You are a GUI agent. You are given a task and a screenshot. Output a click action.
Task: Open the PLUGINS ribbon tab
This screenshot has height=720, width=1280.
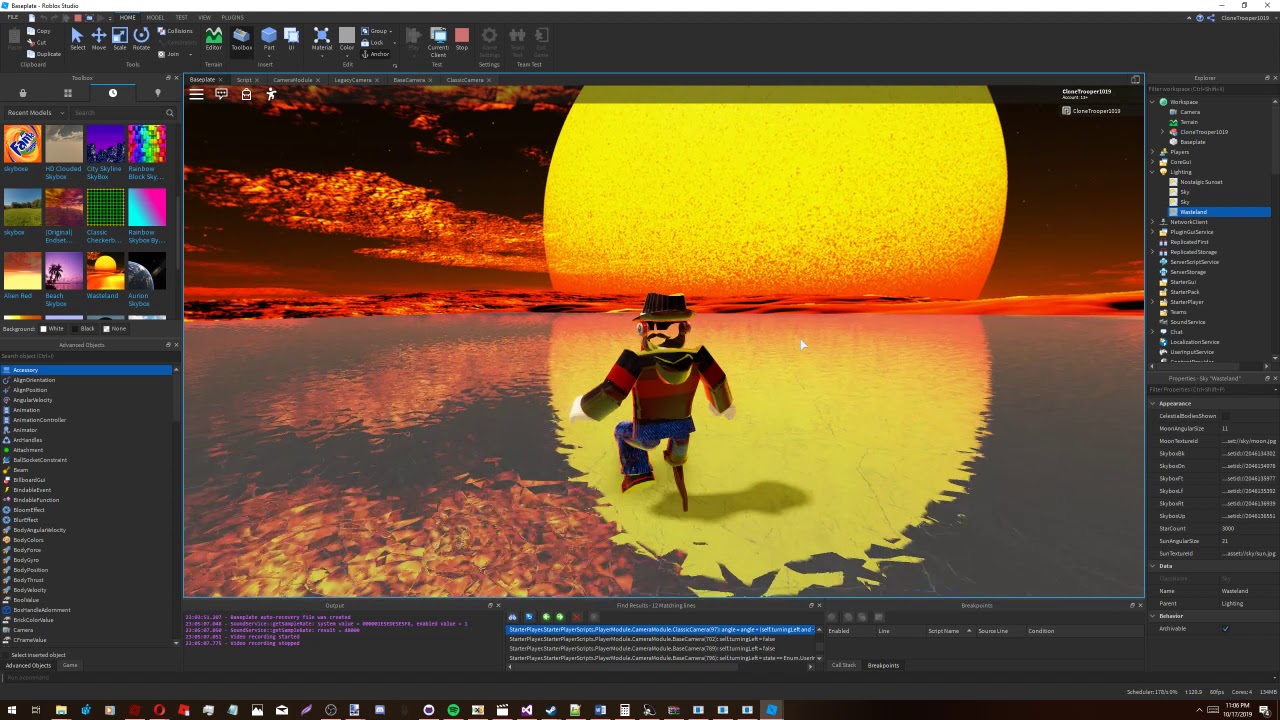click(232, 17)
